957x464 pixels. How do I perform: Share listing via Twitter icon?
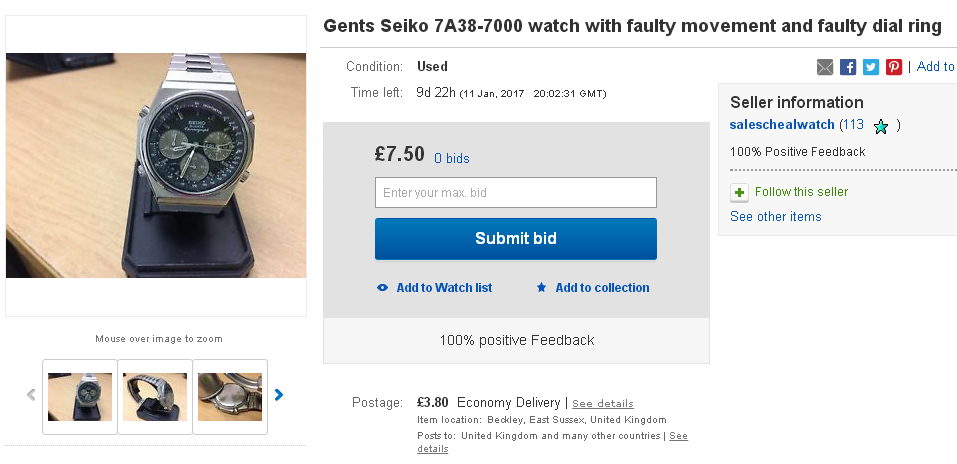(871, 67)
